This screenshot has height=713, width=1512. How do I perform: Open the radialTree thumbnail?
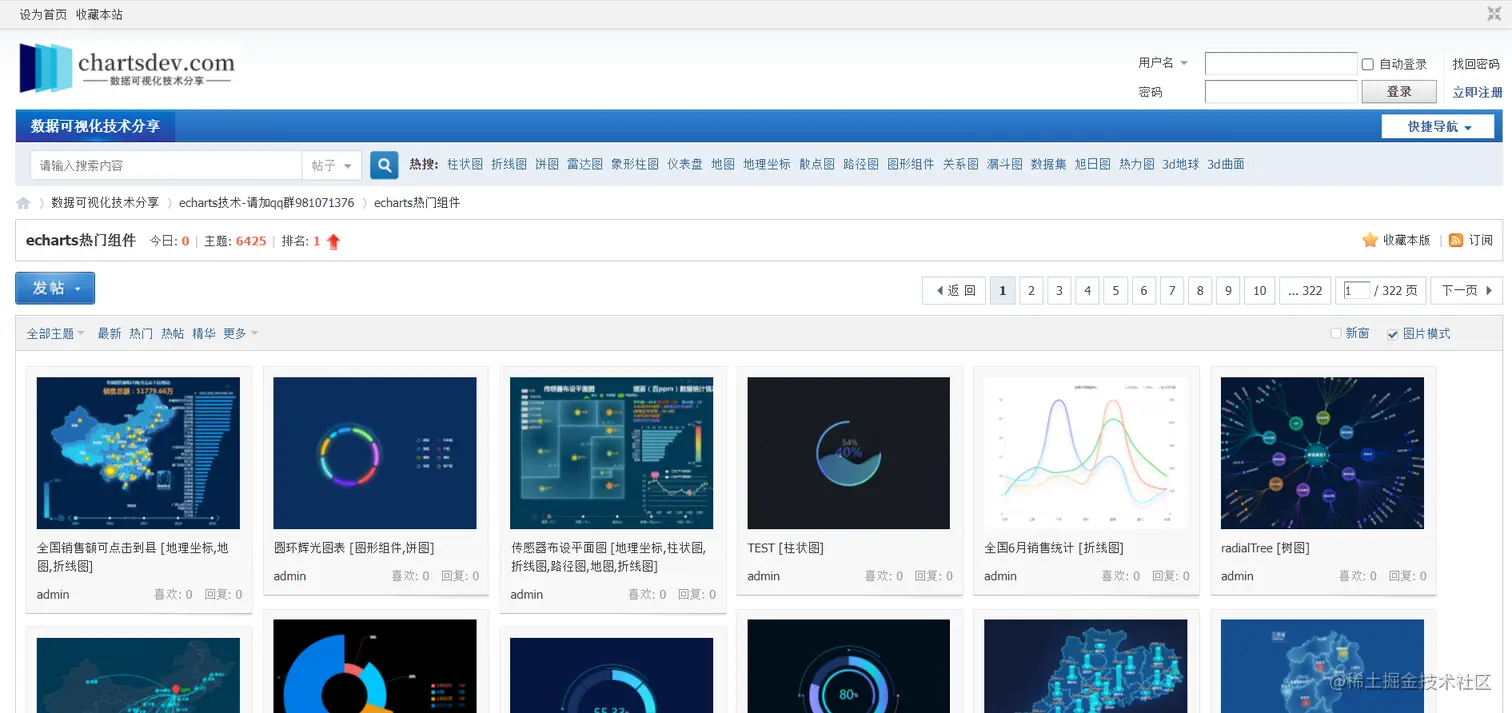tap(1322, 453)
